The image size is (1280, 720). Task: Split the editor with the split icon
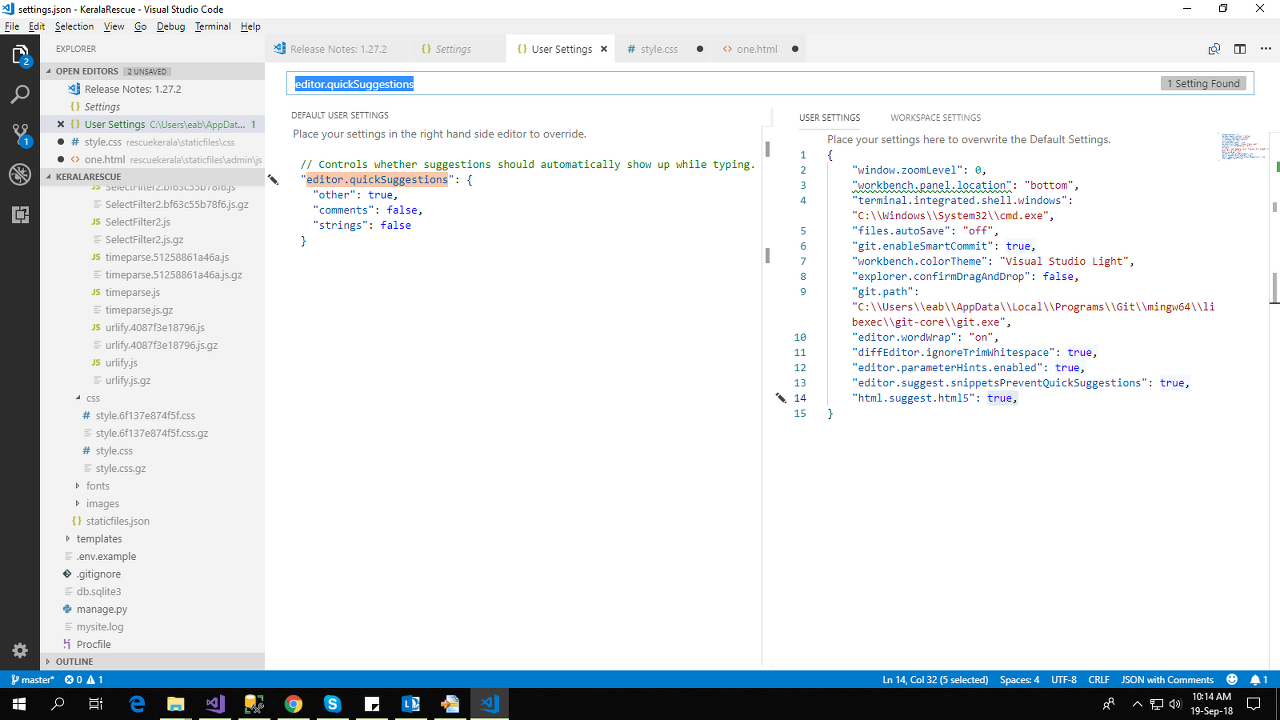[x=1240, y=49]
